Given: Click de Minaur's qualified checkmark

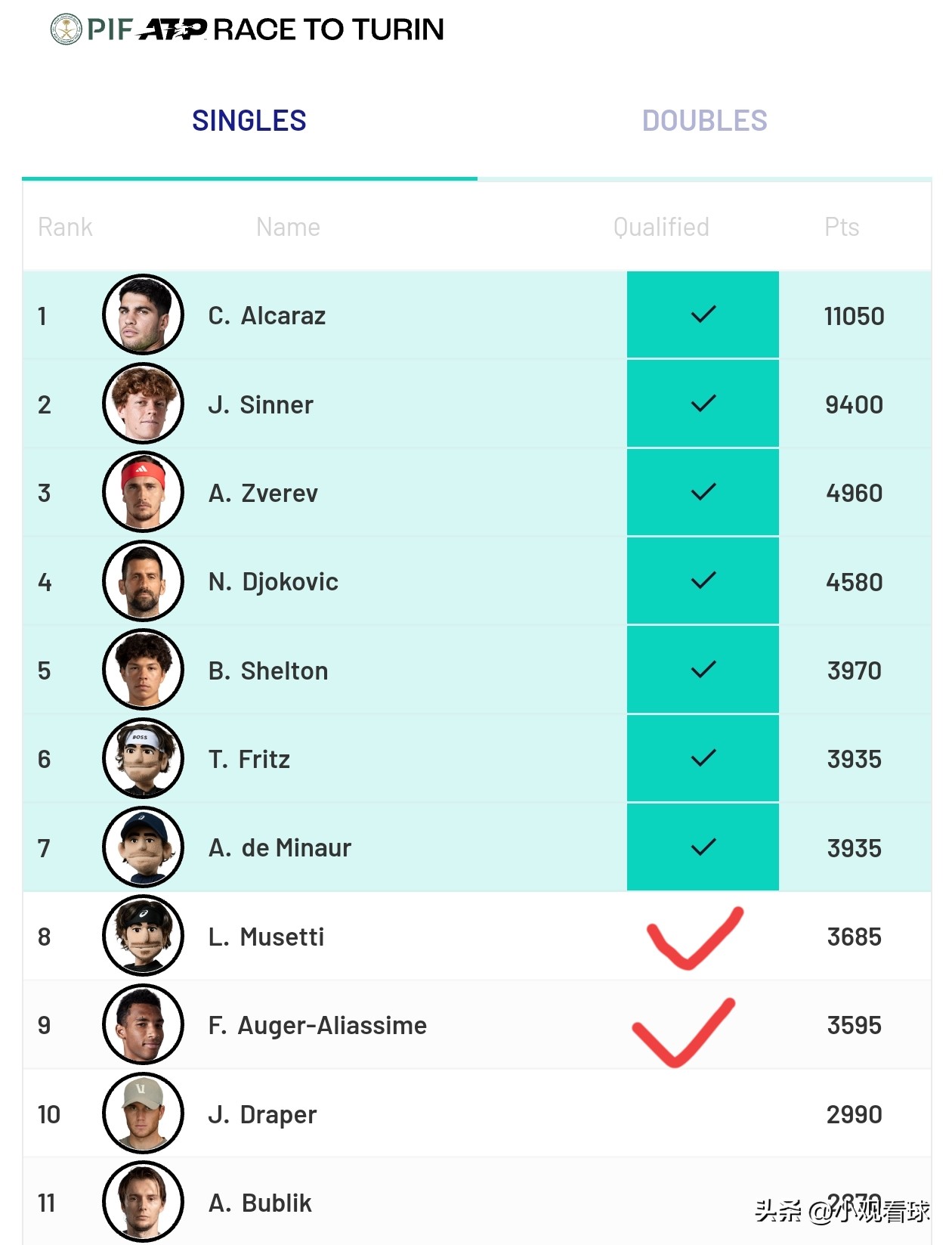Looking at the screenshot, I should [x=703, y=847].
